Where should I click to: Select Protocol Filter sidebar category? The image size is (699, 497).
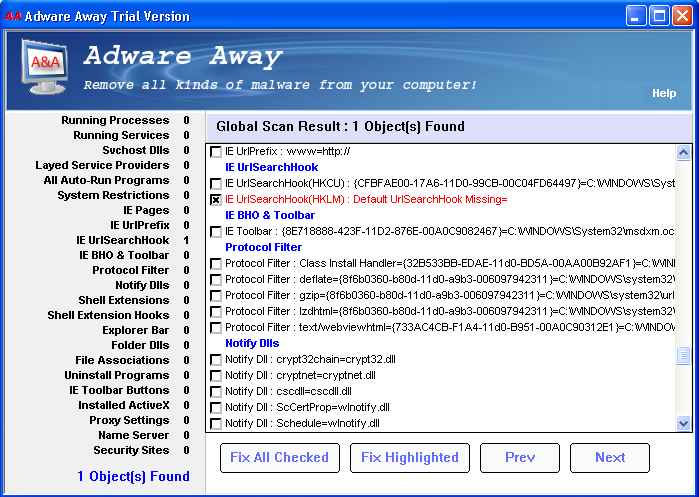point(131,271)
